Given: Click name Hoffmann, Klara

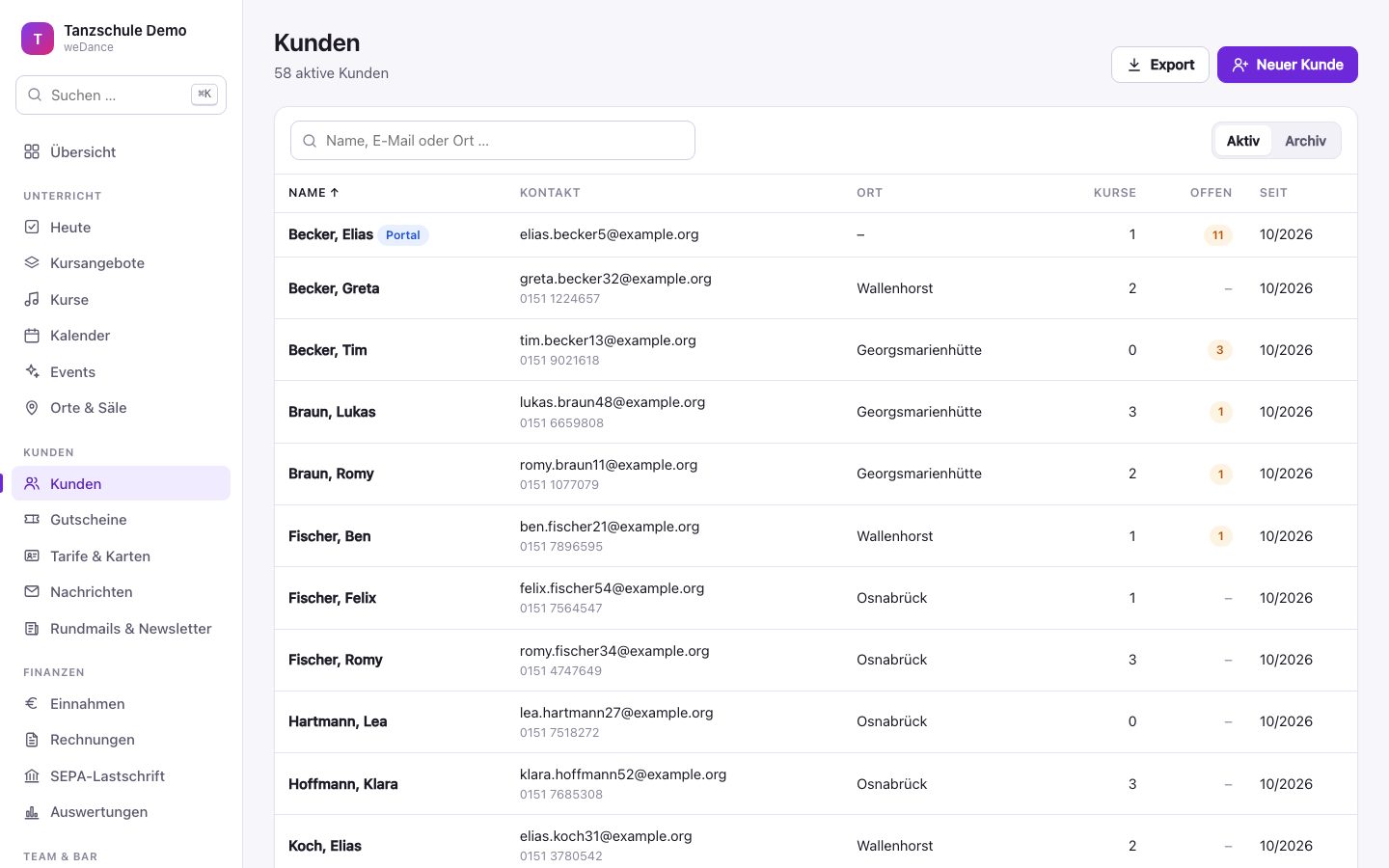Looking at the screenshot, I should [x=343, y=784].
